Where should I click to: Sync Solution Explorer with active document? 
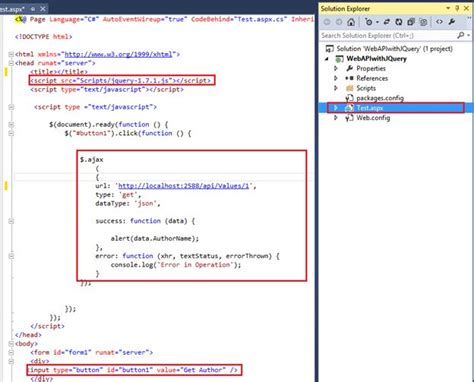tap(387, 22)
